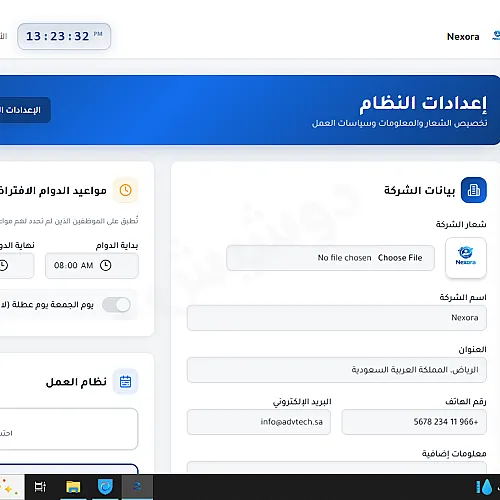Click the البريد الإلكتروني email field
The width and height of the screenshot is (500, 500).
(259, 422)
